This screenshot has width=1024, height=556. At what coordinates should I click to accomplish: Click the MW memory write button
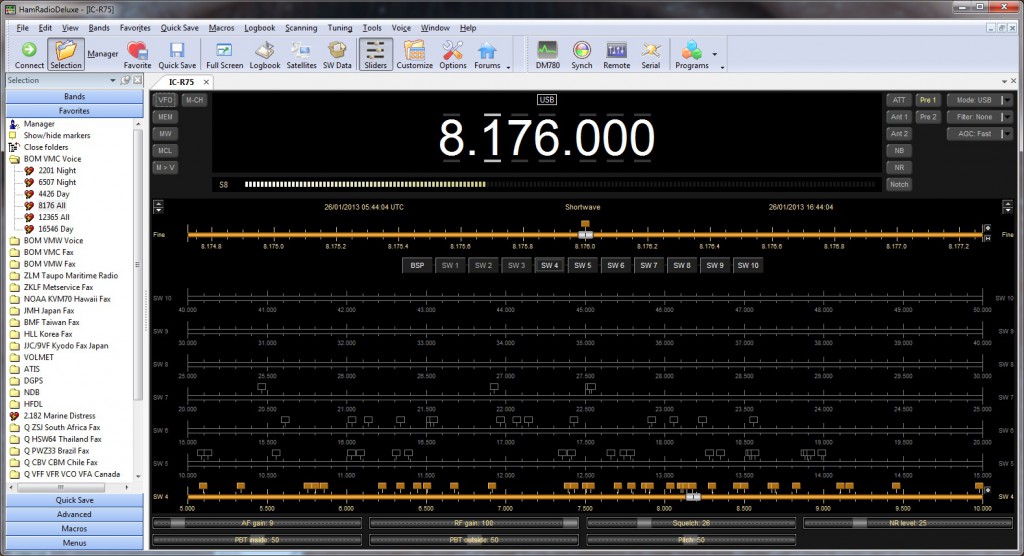pyautogui.click(x=165, y=133)
